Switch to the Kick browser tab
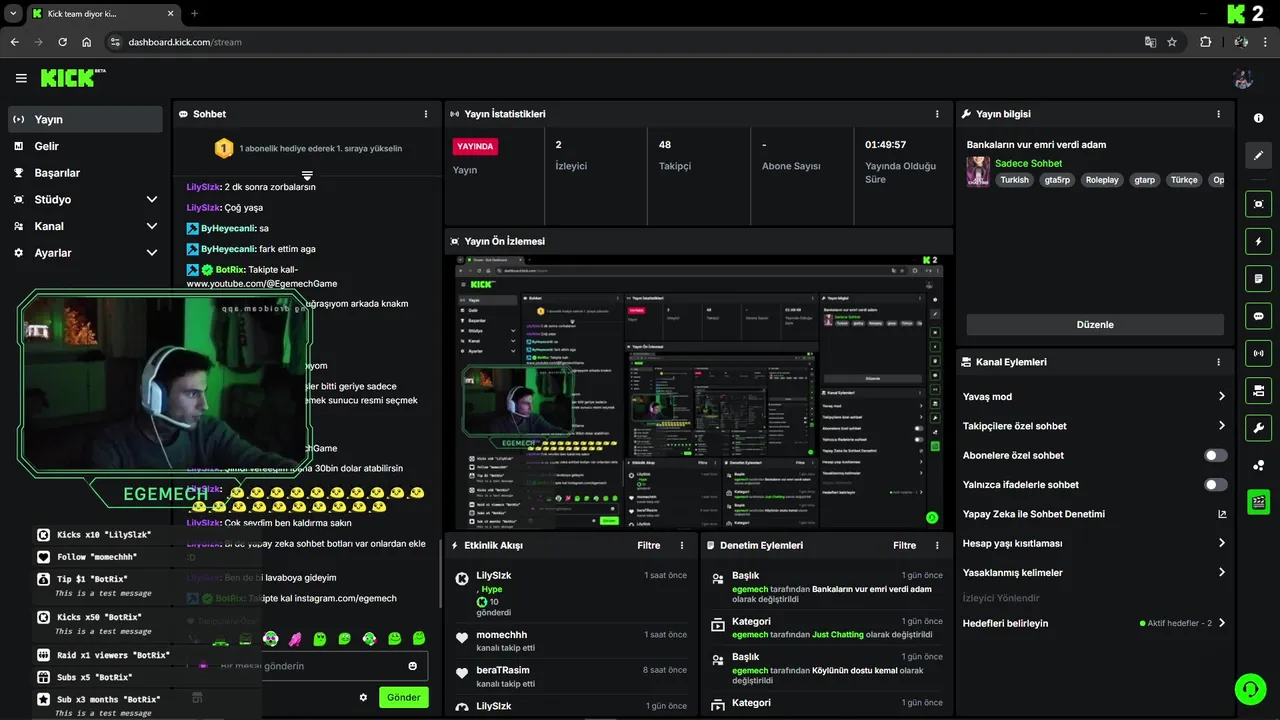 (102, 13)
